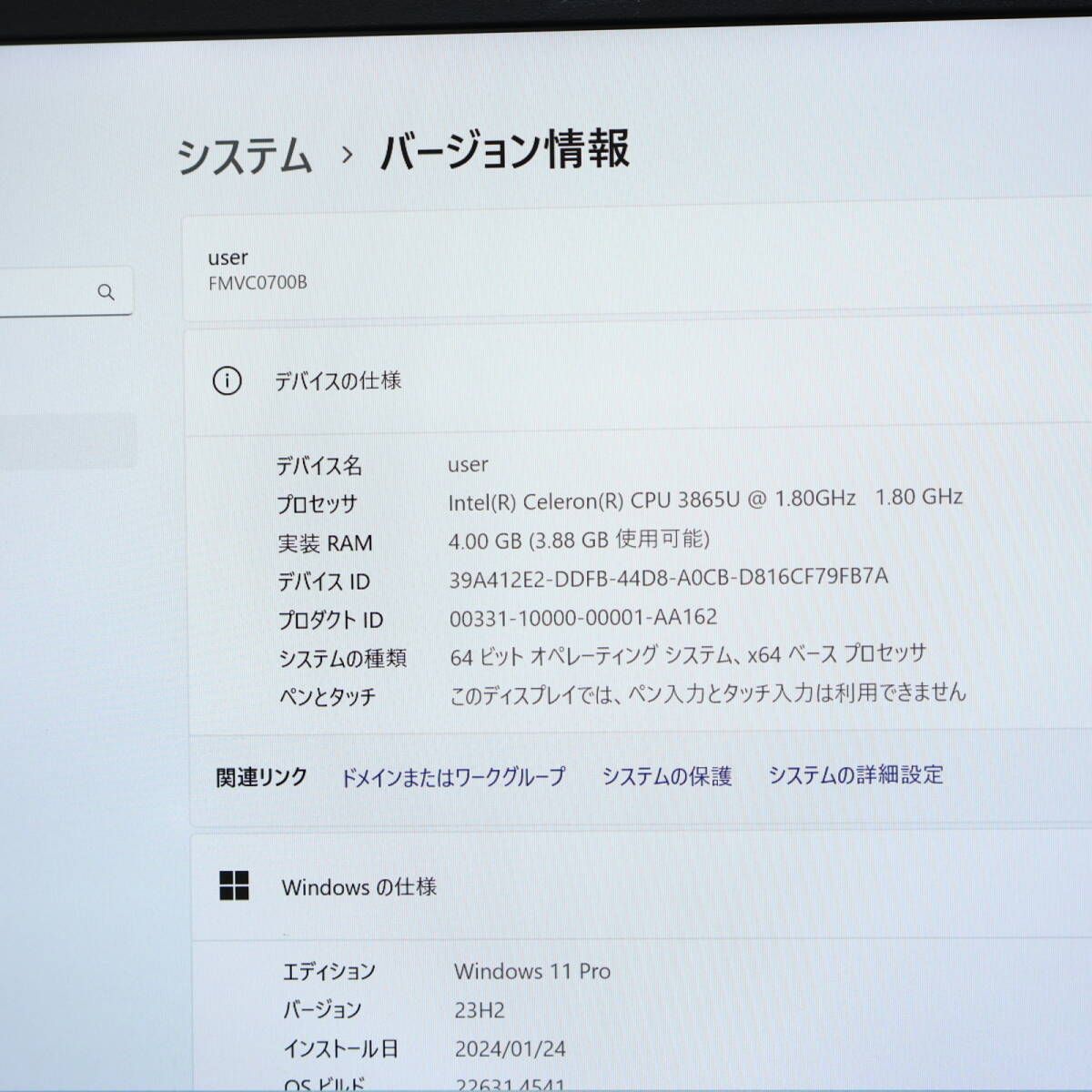Image resolution: width=1092 pixels, height=1092 pixels.
Task: Click the user heading above FMVC0700B
Action: point(227,258)
